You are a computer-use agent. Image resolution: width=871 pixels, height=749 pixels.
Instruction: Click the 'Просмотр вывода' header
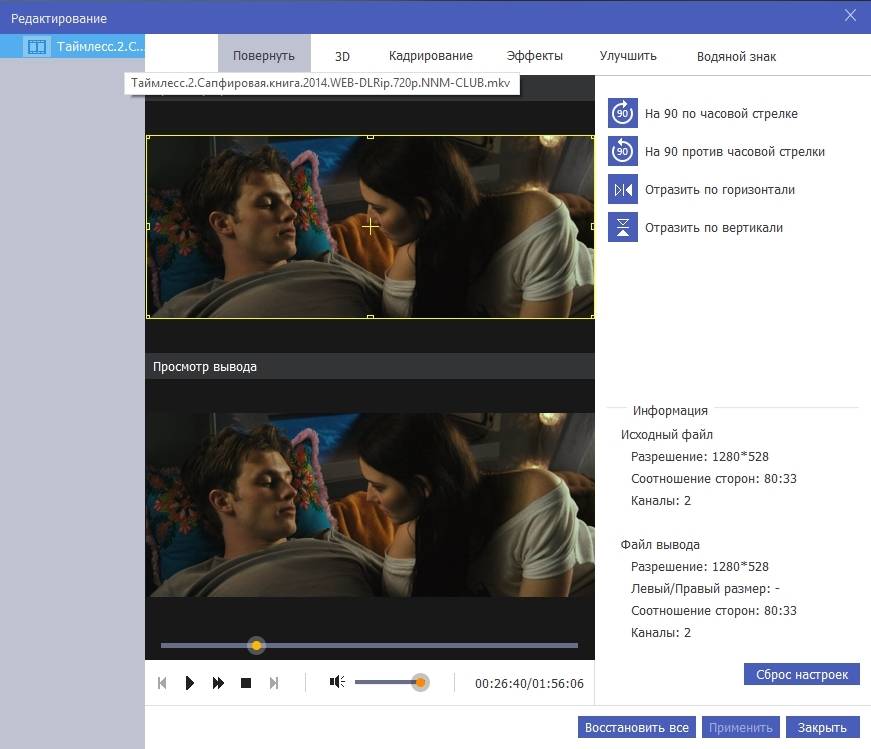369,367
